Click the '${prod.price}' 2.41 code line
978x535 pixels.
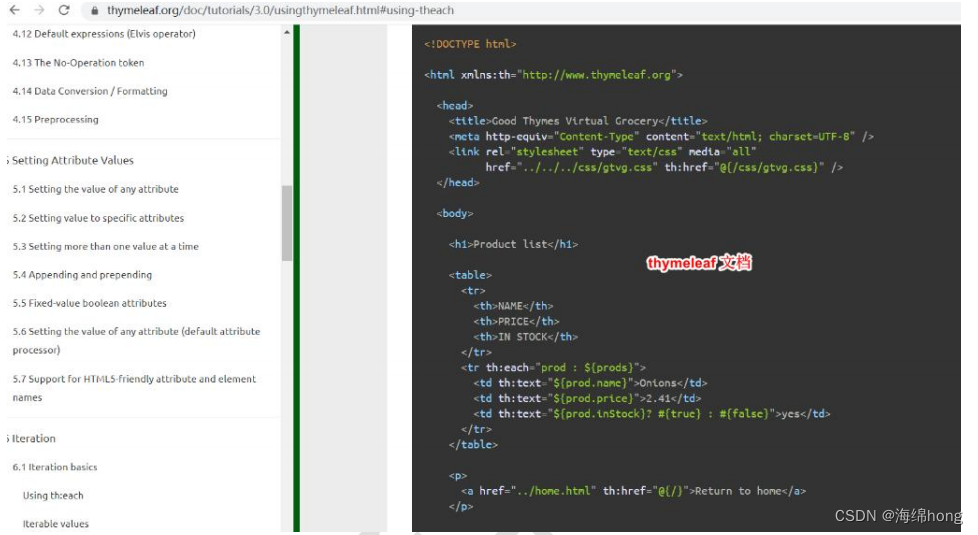[587, 398]
